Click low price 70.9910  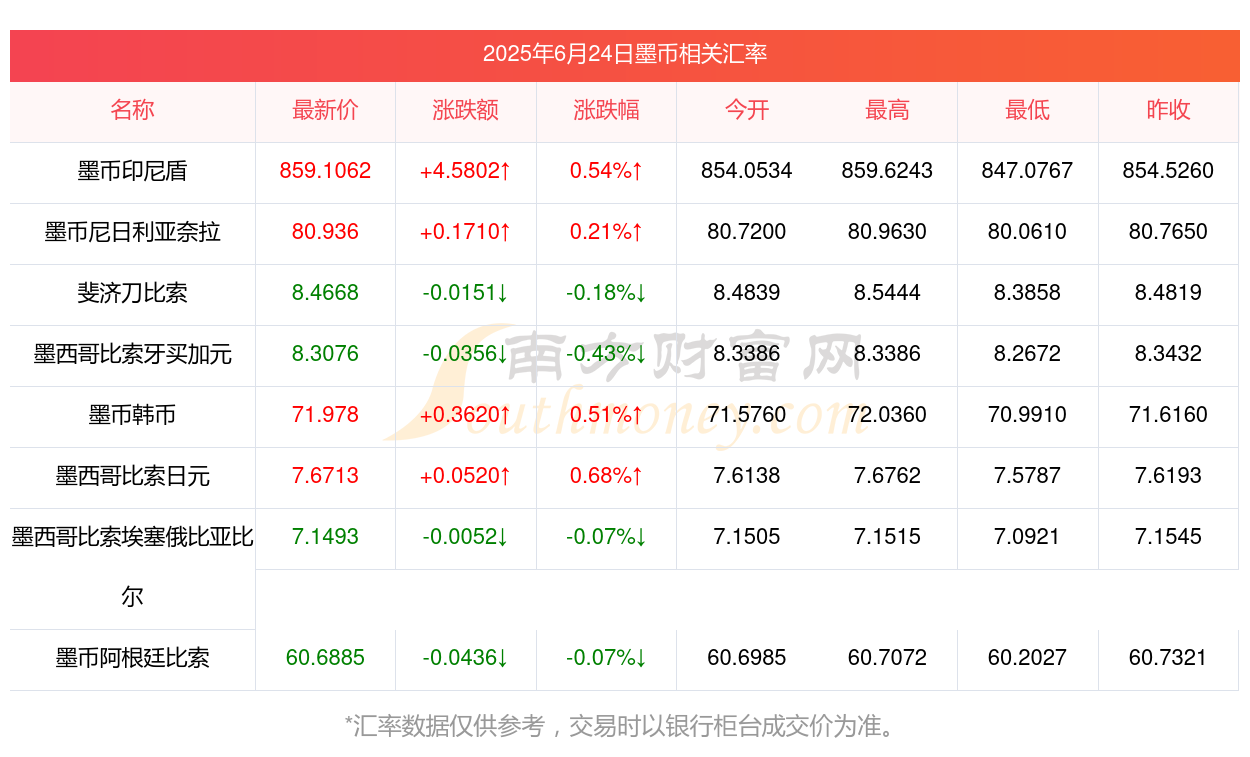pyautogui.click(x=1027, y=415)
